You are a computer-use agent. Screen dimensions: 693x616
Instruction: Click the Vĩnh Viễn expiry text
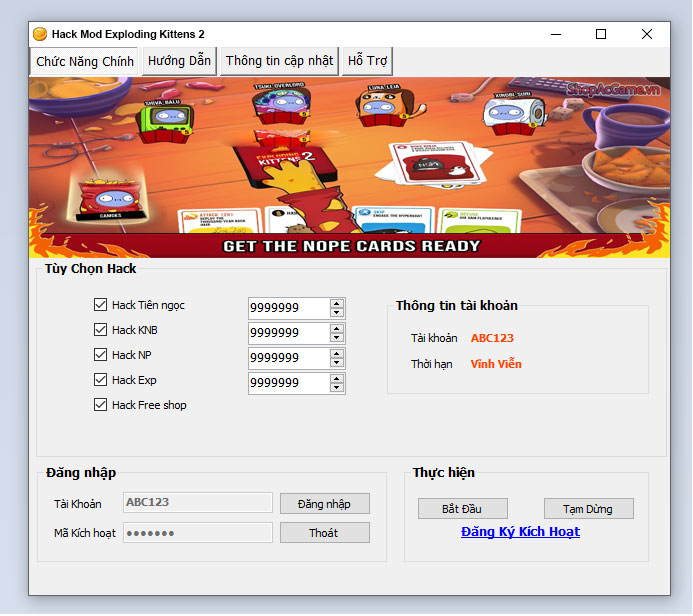click(x=496, y=364)
